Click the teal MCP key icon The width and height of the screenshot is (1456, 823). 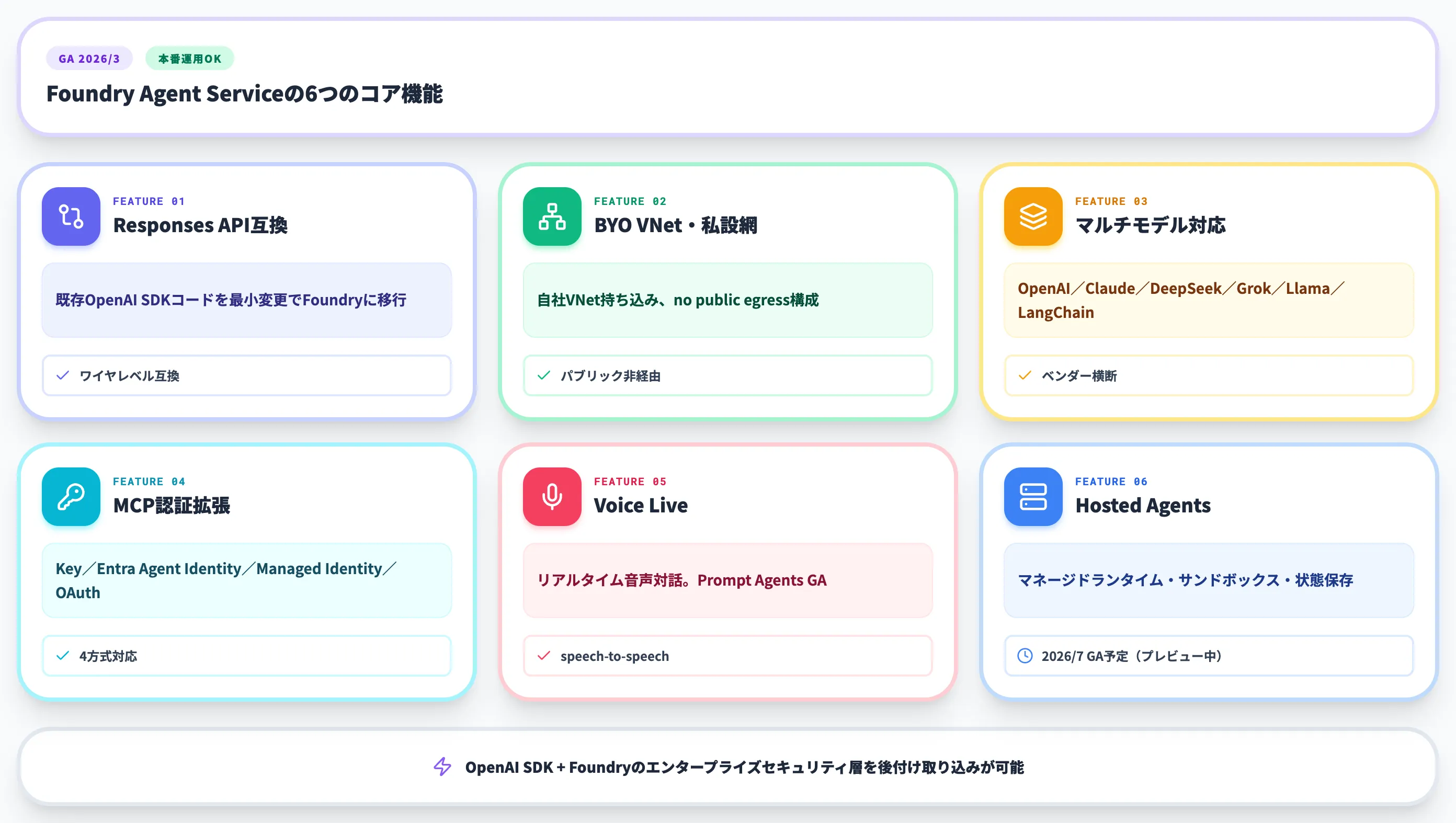tap(71, 497)
